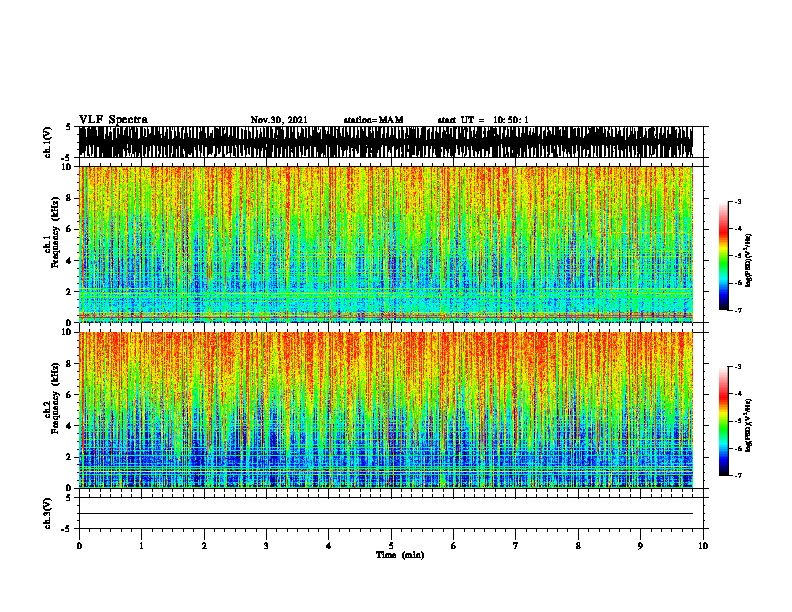Image resolution: width=792 pixels, height=612 pixels.
Task: Click time axis tick label "6"
Action: [454, 546]
